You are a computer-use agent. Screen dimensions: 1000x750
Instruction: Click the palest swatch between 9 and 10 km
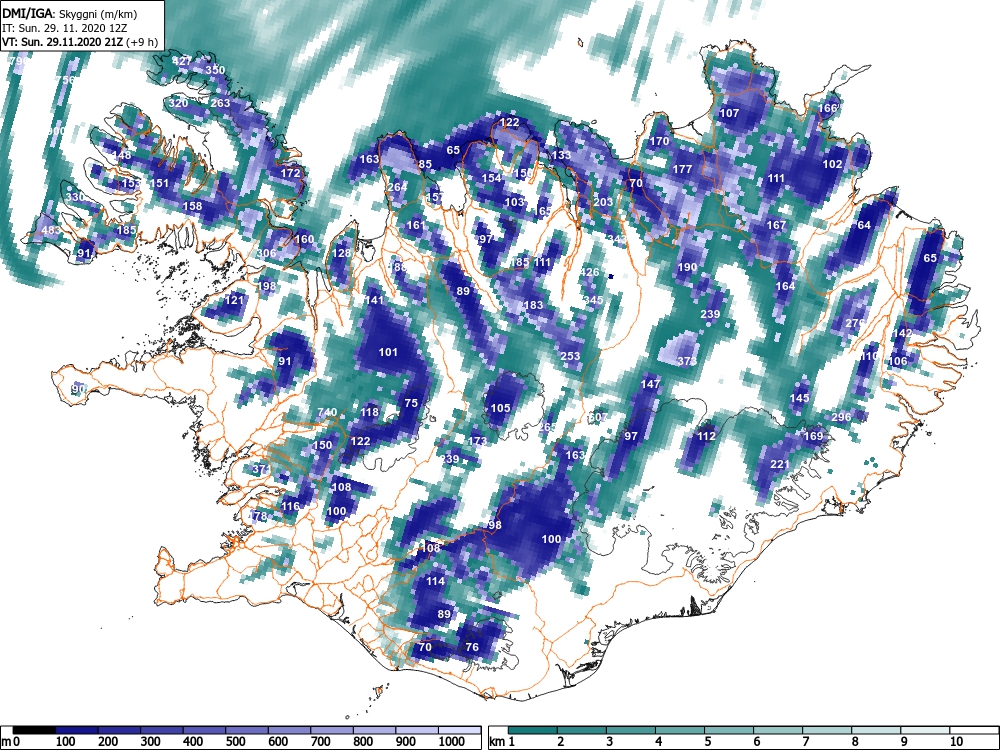coord(925,730)
